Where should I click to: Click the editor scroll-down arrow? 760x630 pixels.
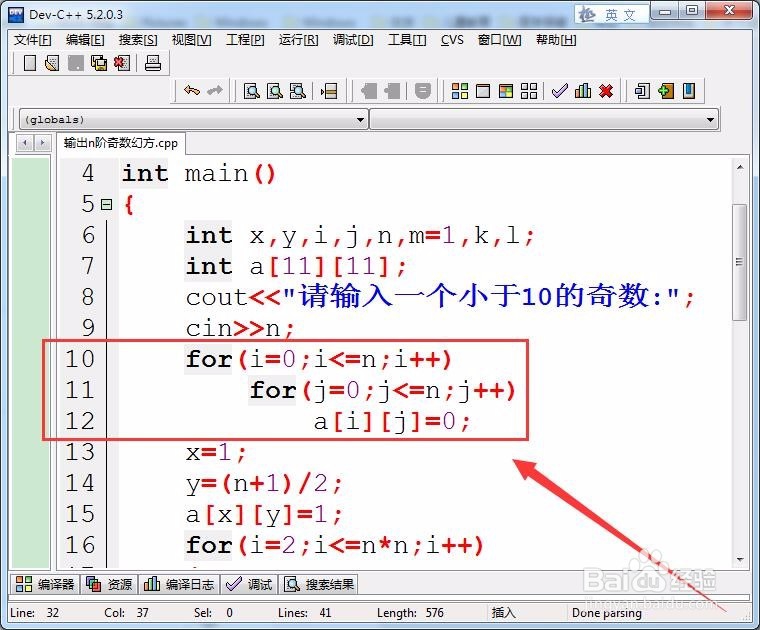pos(740,559)
